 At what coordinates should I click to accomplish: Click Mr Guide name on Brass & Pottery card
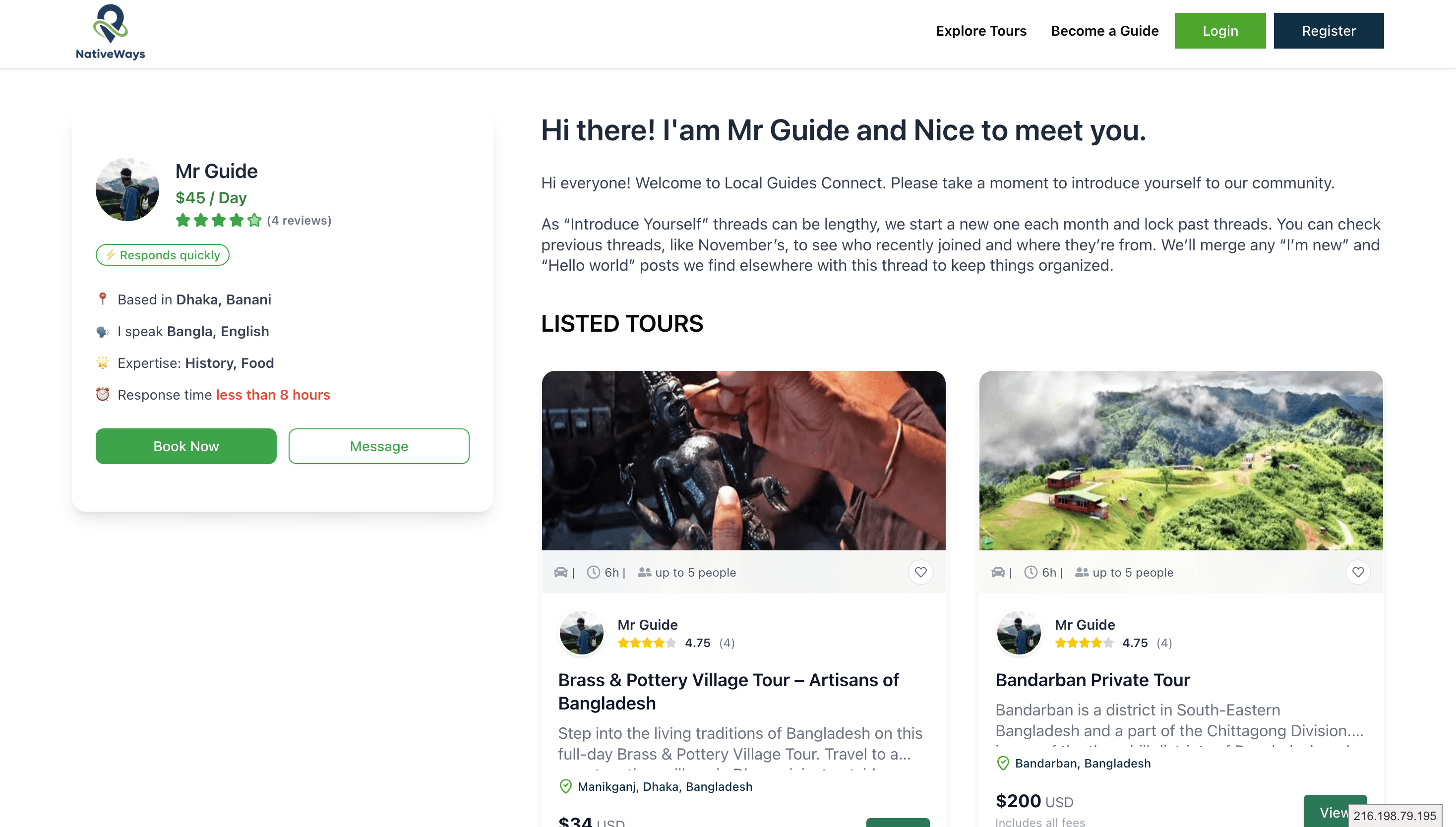coord(648,624)
